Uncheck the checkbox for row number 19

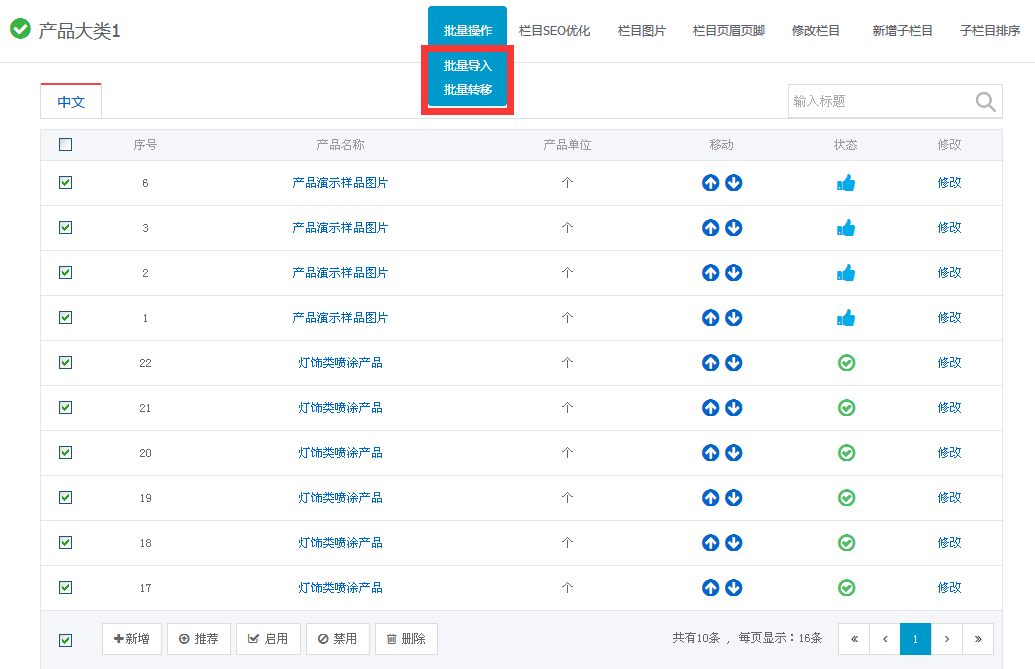point(66,498)
